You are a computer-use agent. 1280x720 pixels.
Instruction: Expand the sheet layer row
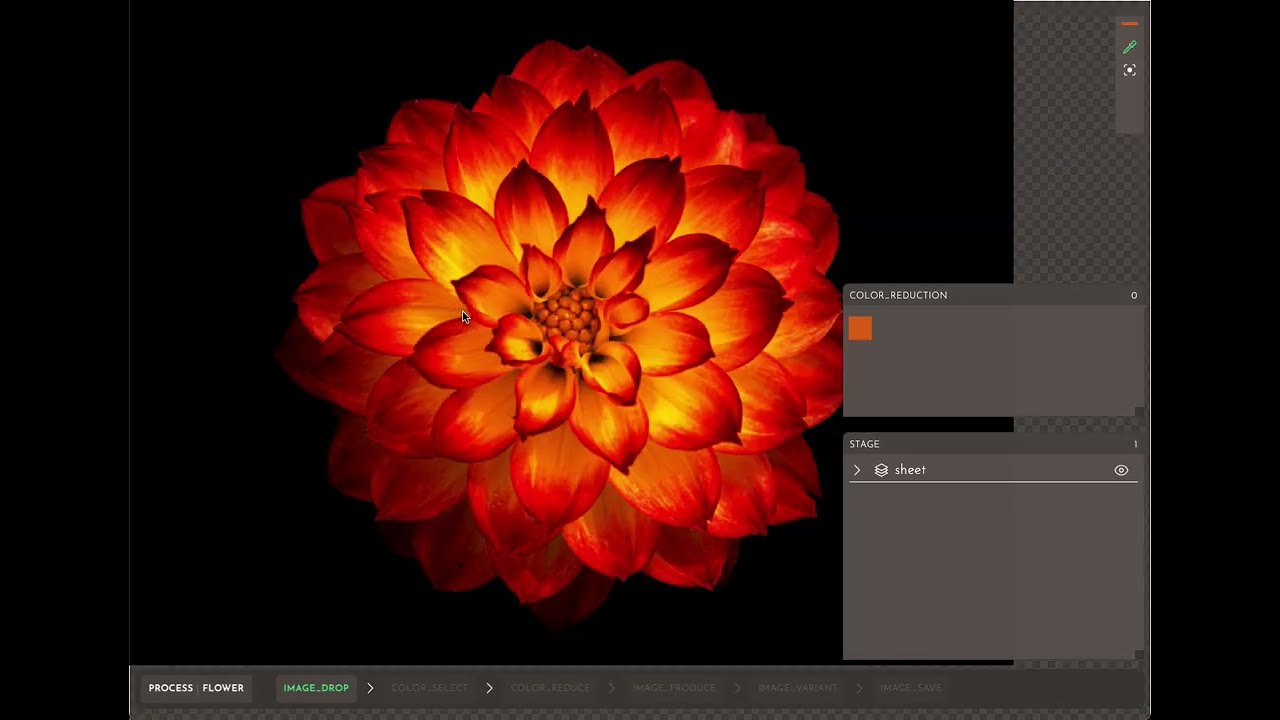click(857, 470)
